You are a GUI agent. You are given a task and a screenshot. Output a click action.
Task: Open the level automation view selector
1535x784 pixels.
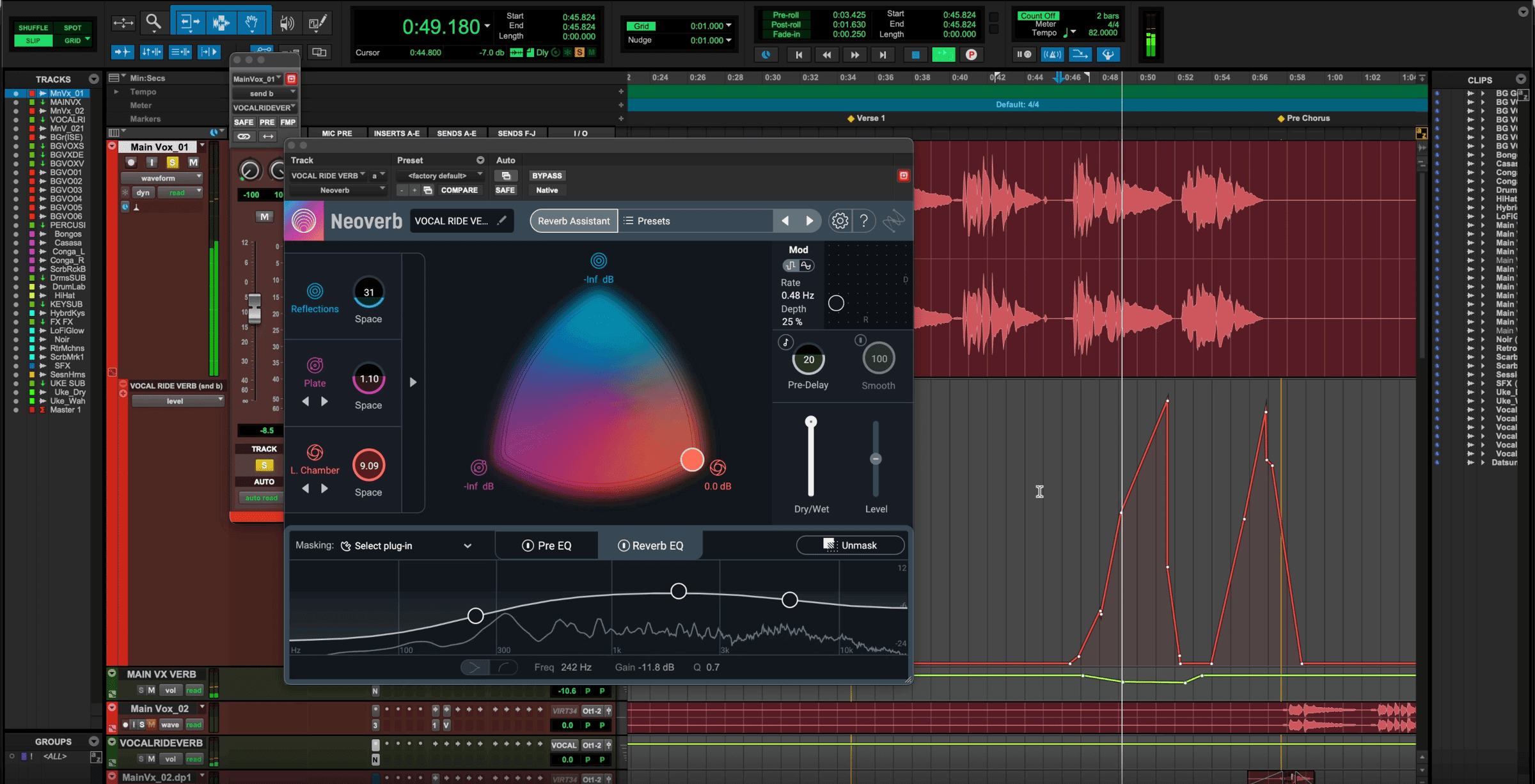pyautogui.click(x=178, y=401)
